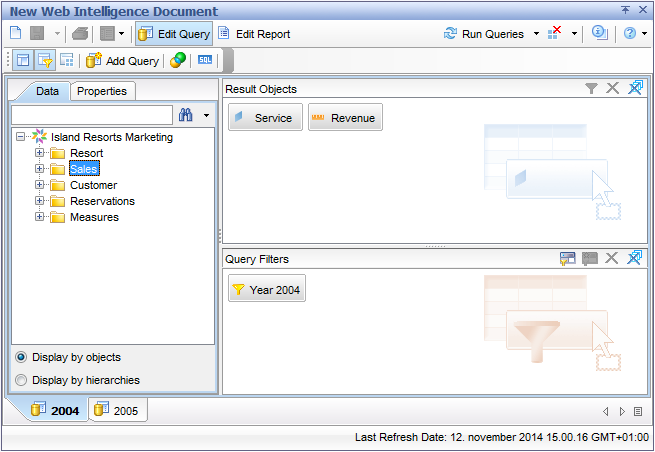Expand the Resort folder in tree

coord(40,153)
